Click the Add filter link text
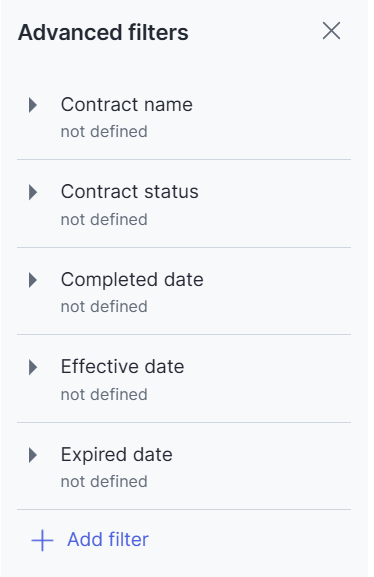 point(108,540)
